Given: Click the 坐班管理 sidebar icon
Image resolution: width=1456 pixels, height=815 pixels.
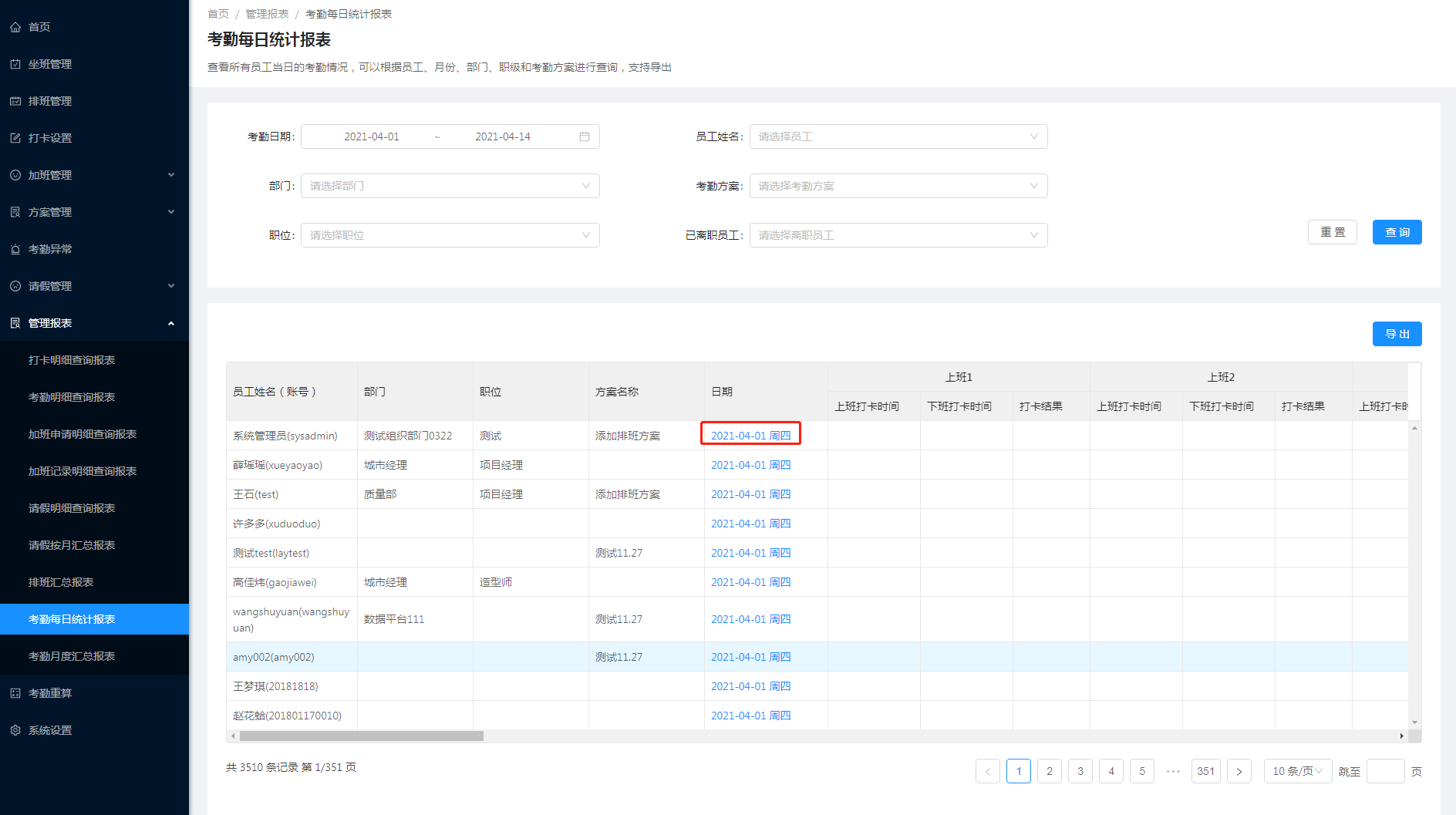Looking at the screenshot, I should point(15,64).
